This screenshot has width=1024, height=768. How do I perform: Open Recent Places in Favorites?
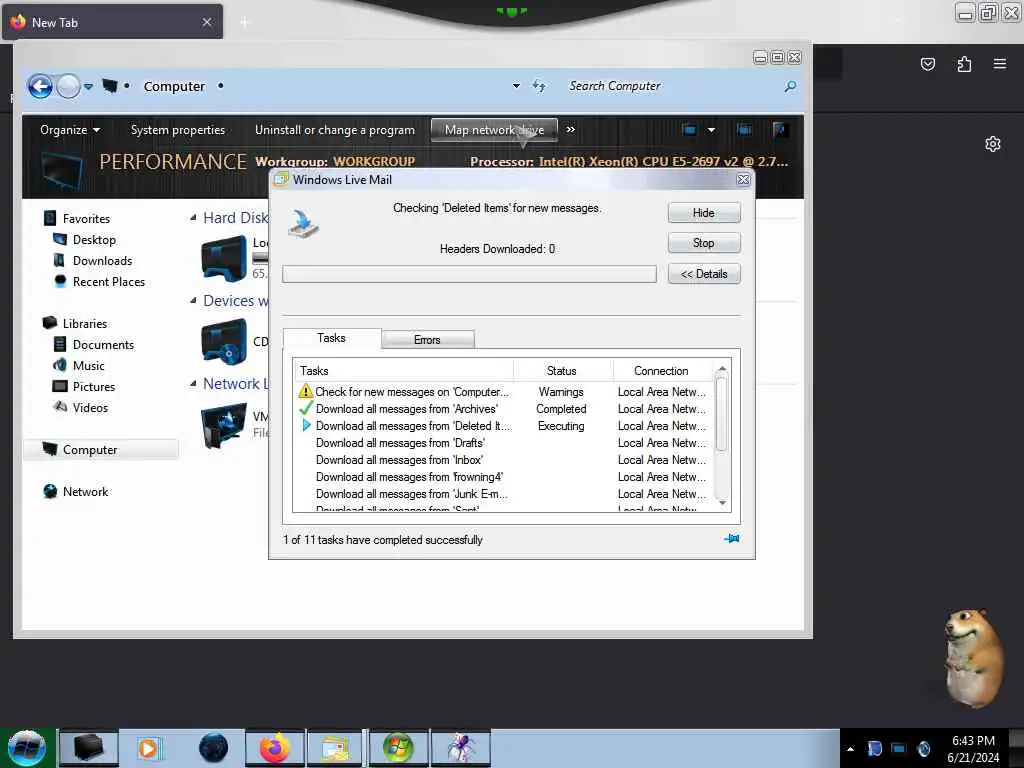pyautogui.click(x=108, y=281)
